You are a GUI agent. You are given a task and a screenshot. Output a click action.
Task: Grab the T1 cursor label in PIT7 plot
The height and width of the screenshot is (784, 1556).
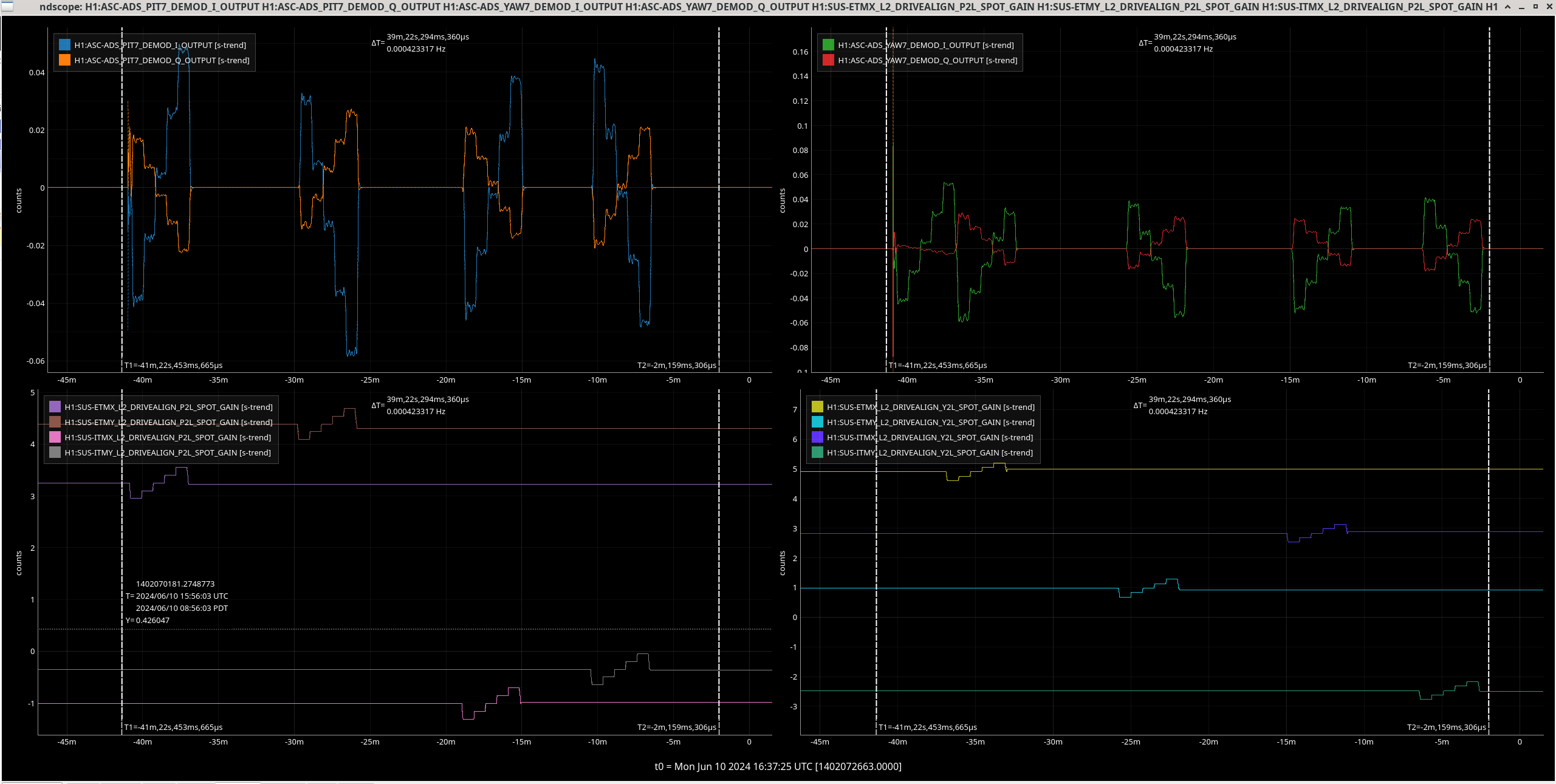(x=174, y=365)
